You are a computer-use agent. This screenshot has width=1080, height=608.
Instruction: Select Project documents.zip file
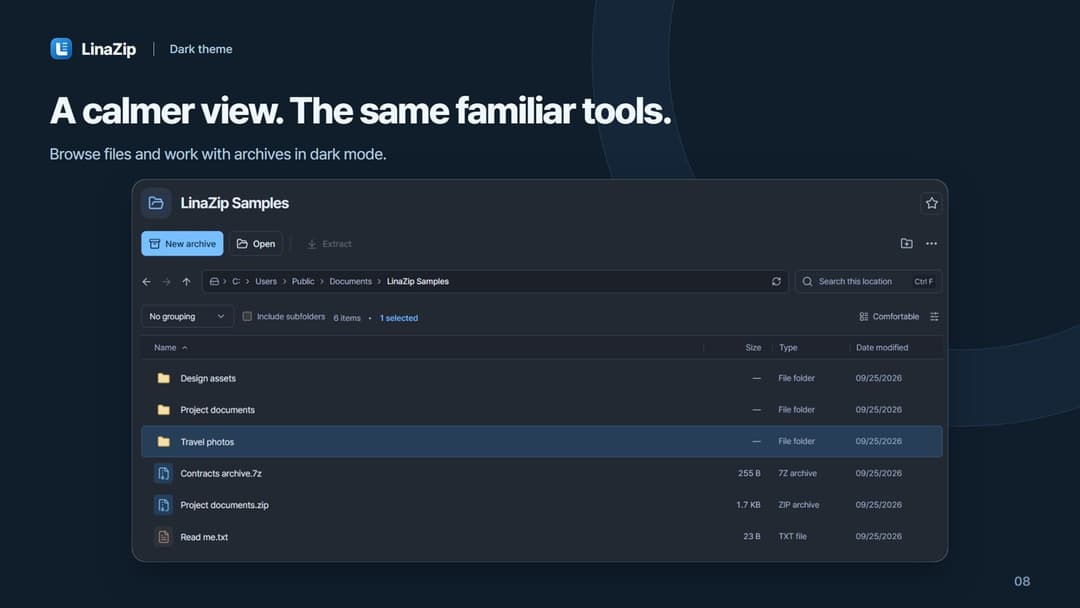tap(542, 505)
